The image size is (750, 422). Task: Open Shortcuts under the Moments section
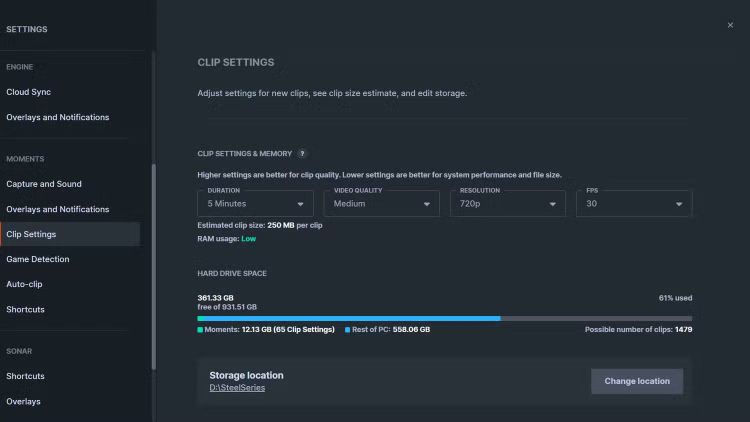(26, 309)
